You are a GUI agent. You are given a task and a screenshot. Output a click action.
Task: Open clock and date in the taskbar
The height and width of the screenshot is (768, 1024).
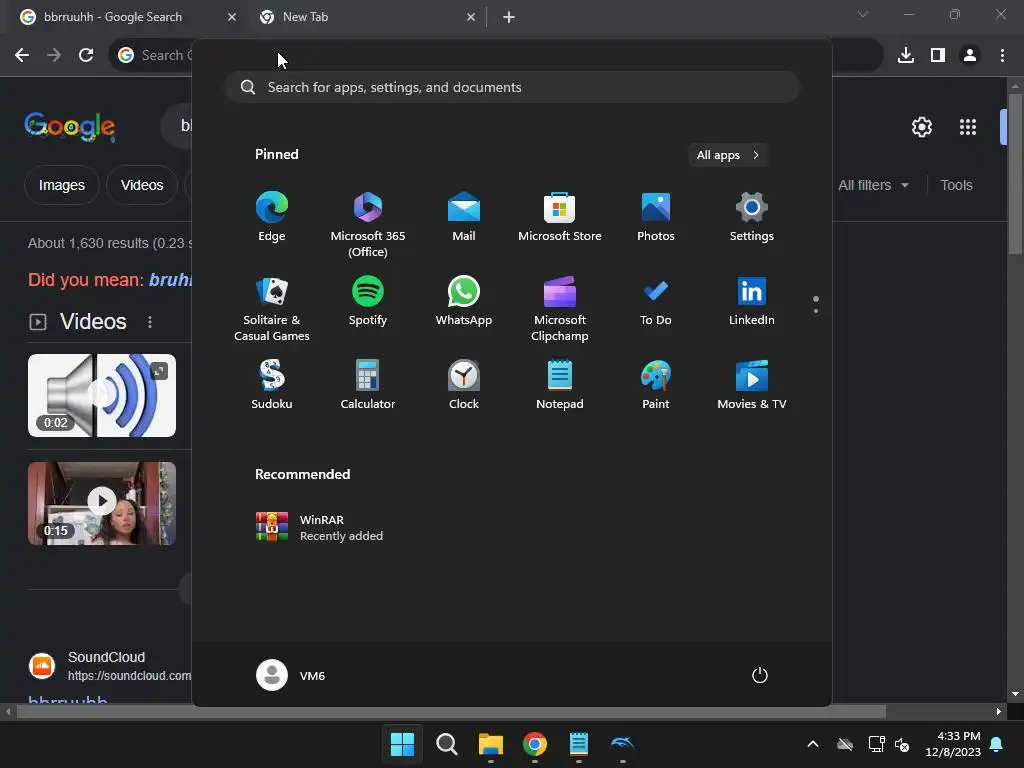[x=953, y=744]
